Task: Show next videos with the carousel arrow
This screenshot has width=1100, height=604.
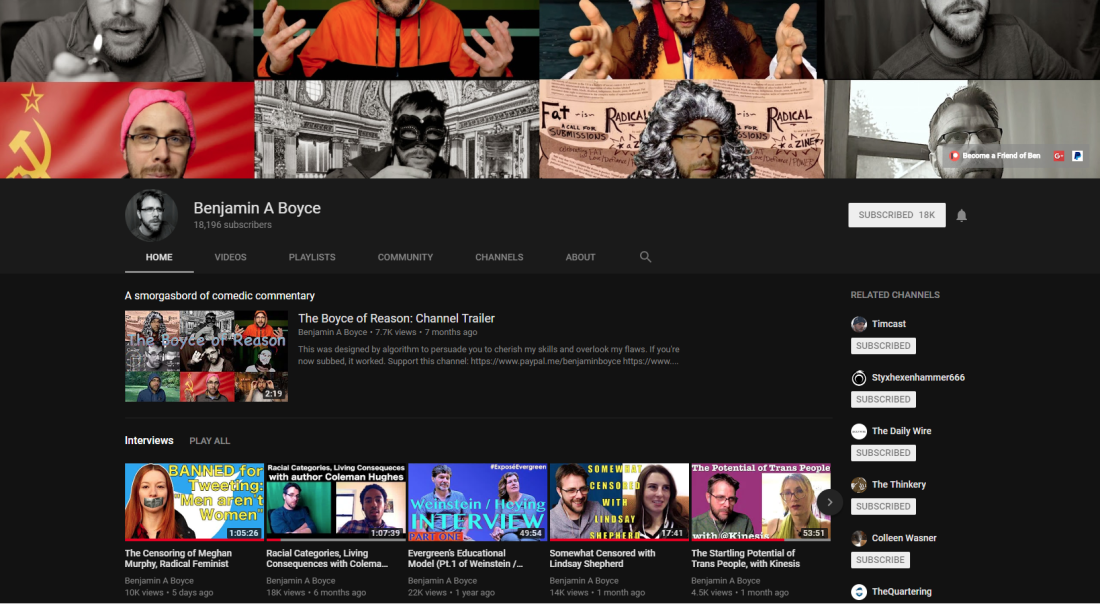Action: pyautogui.click(x=828, y=502)
